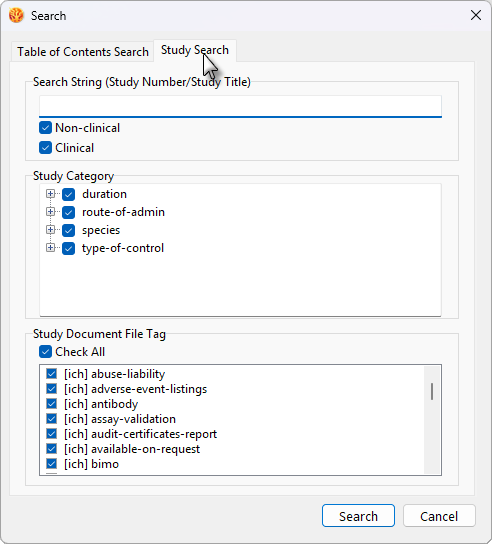
Task: Click the Search String input field
Action: 240,107
